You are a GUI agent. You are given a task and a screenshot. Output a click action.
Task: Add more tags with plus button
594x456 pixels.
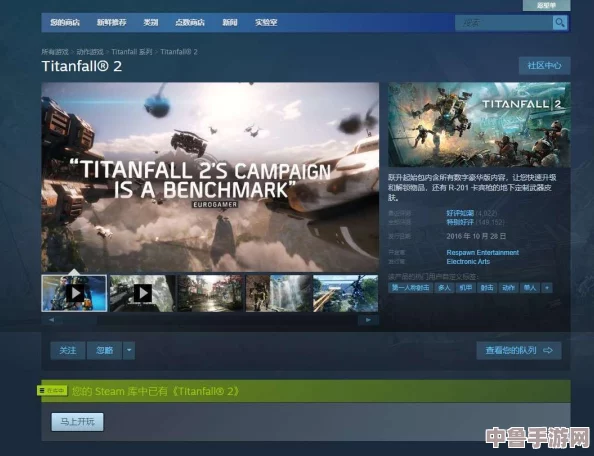pyautogui.click(x=547, y=288)
